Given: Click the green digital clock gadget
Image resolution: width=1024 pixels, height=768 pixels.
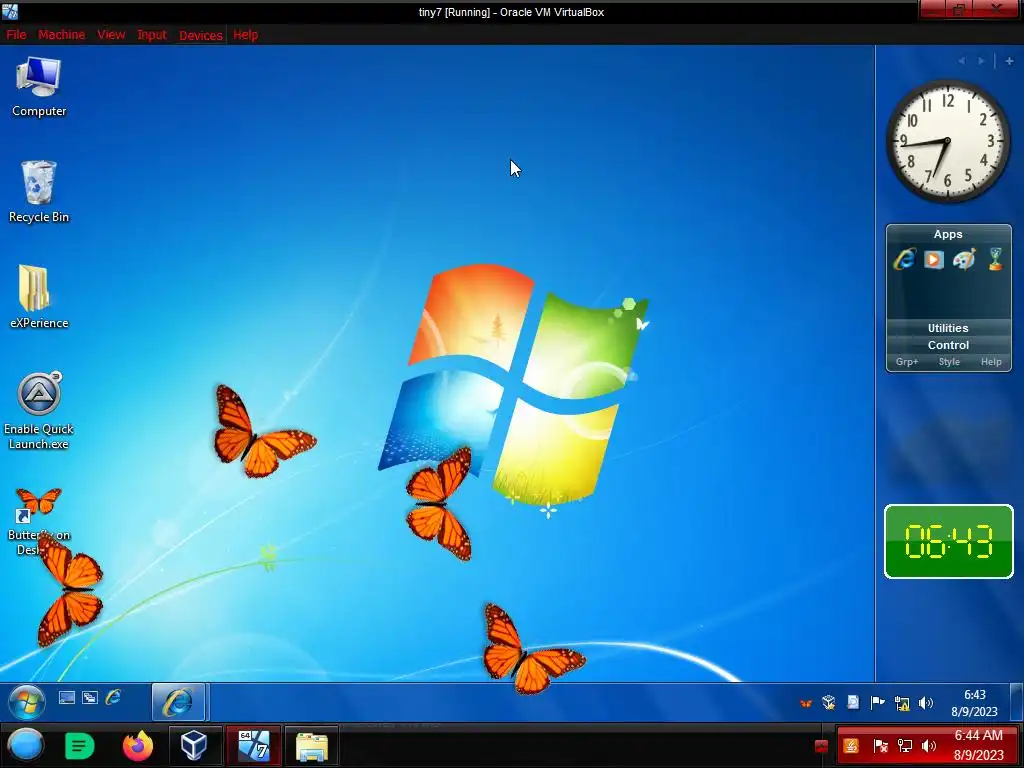Looking at the screenshot, I should pos(948,541).
